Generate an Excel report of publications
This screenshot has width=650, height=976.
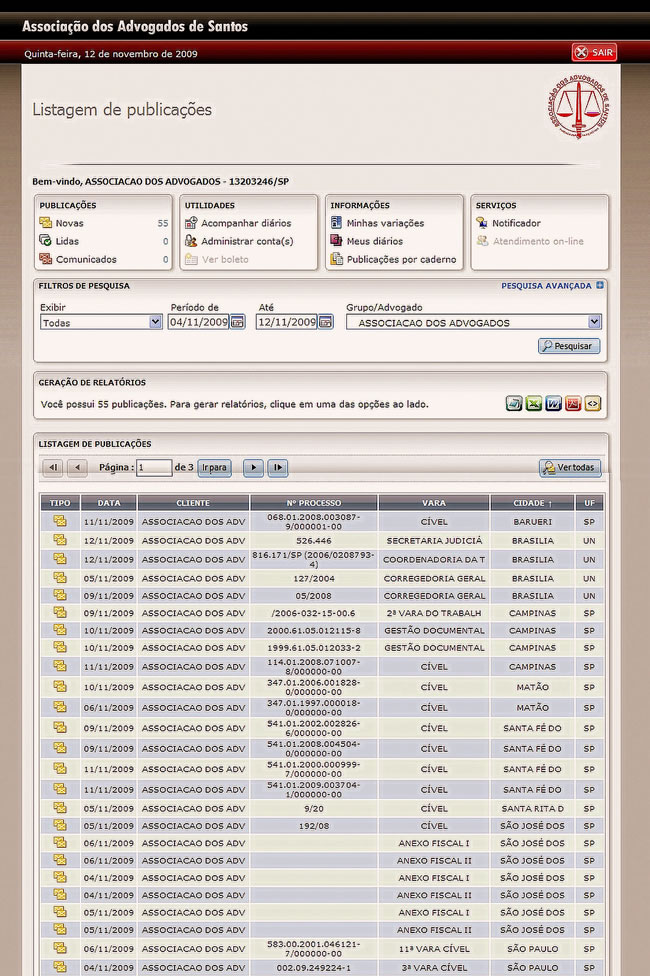(x=534, y=404)
